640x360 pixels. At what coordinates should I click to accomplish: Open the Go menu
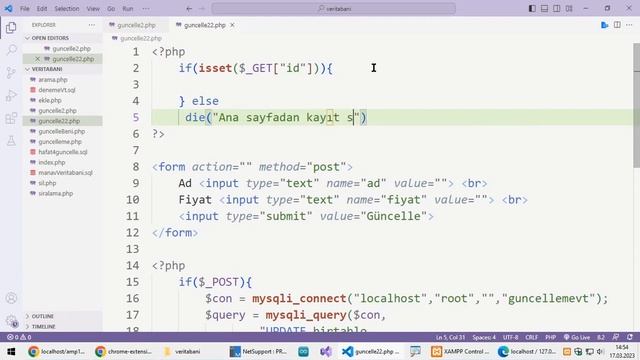click(111, 9)
